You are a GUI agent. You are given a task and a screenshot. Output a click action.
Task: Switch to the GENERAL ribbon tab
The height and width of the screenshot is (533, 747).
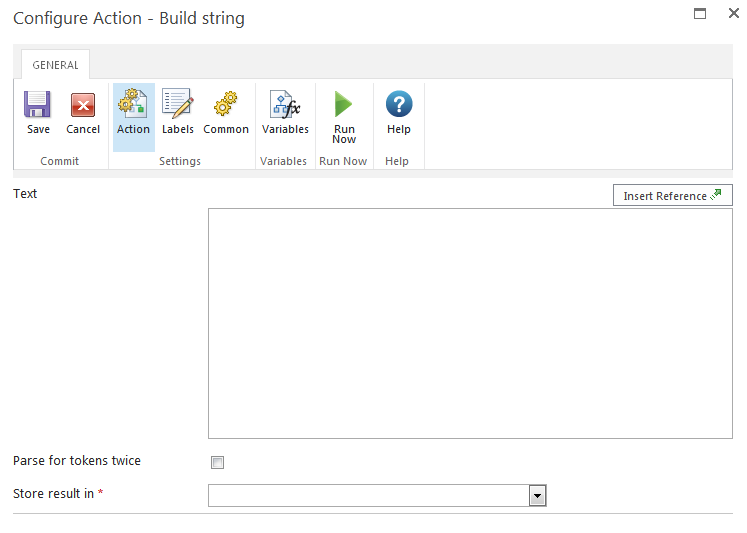pyautogui.click(x=55, y=65)
